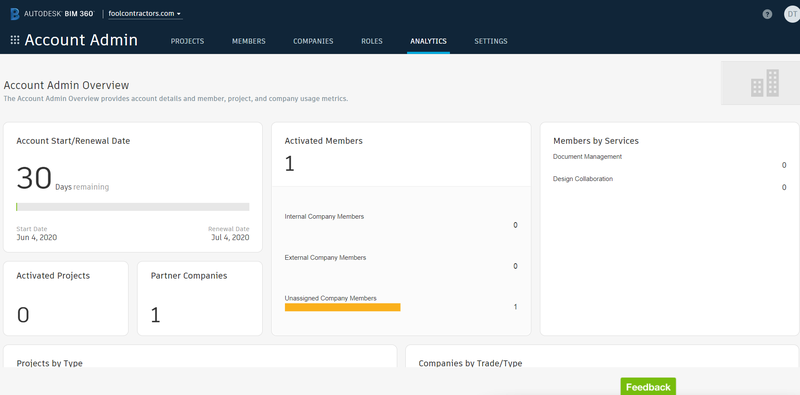Switch to the Companies tab
This screenshot has height=395, width=800.
pyautogui.click(x=313, y=41)
